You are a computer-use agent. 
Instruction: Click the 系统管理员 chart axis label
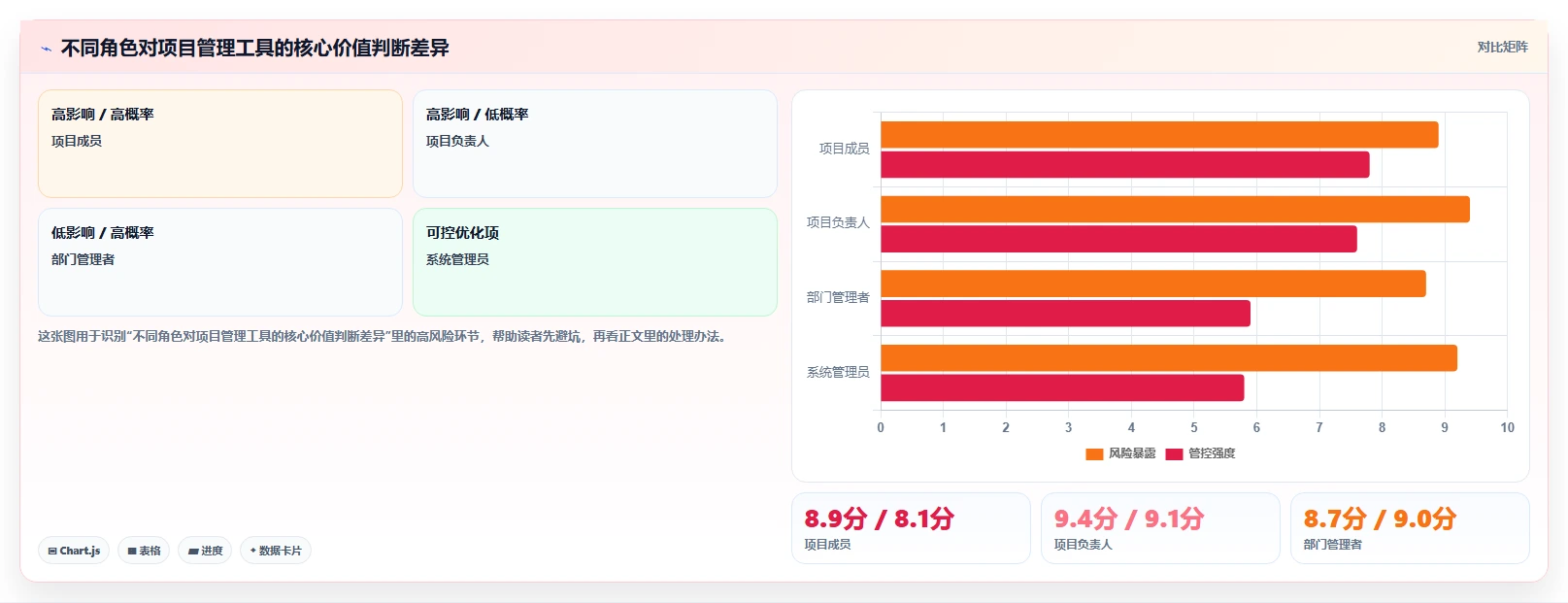[x=838, y=372]
